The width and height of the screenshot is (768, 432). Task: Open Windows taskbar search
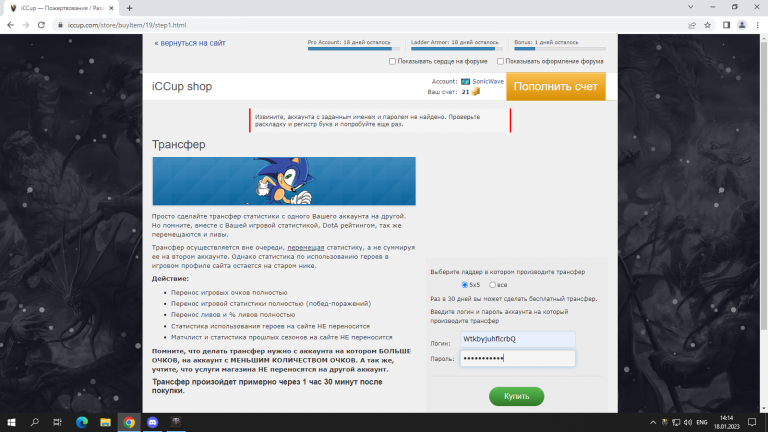(x=34, y=422)
